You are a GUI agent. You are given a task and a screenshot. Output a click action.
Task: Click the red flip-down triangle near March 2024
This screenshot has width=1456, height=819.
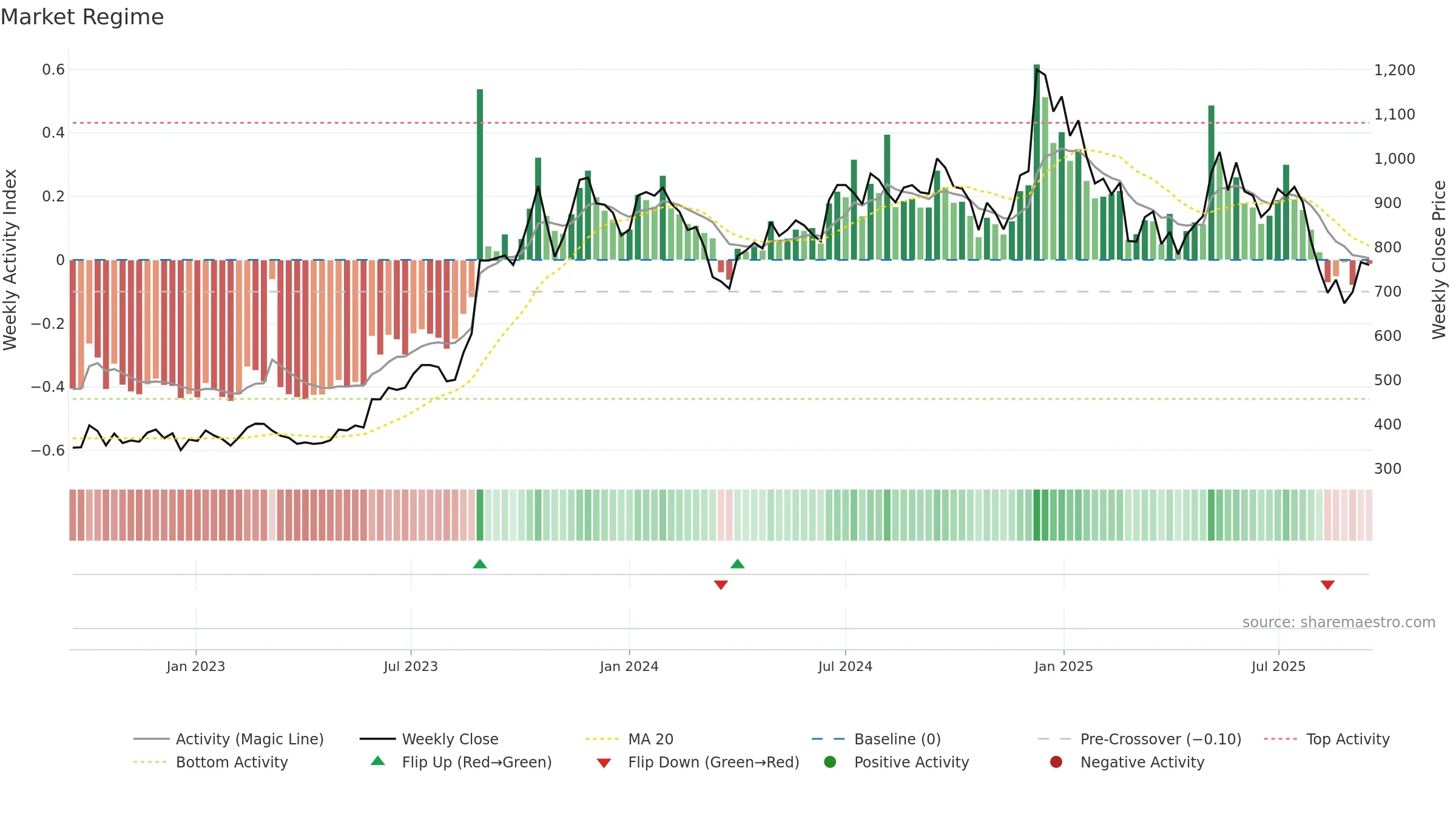pos(721,585)
